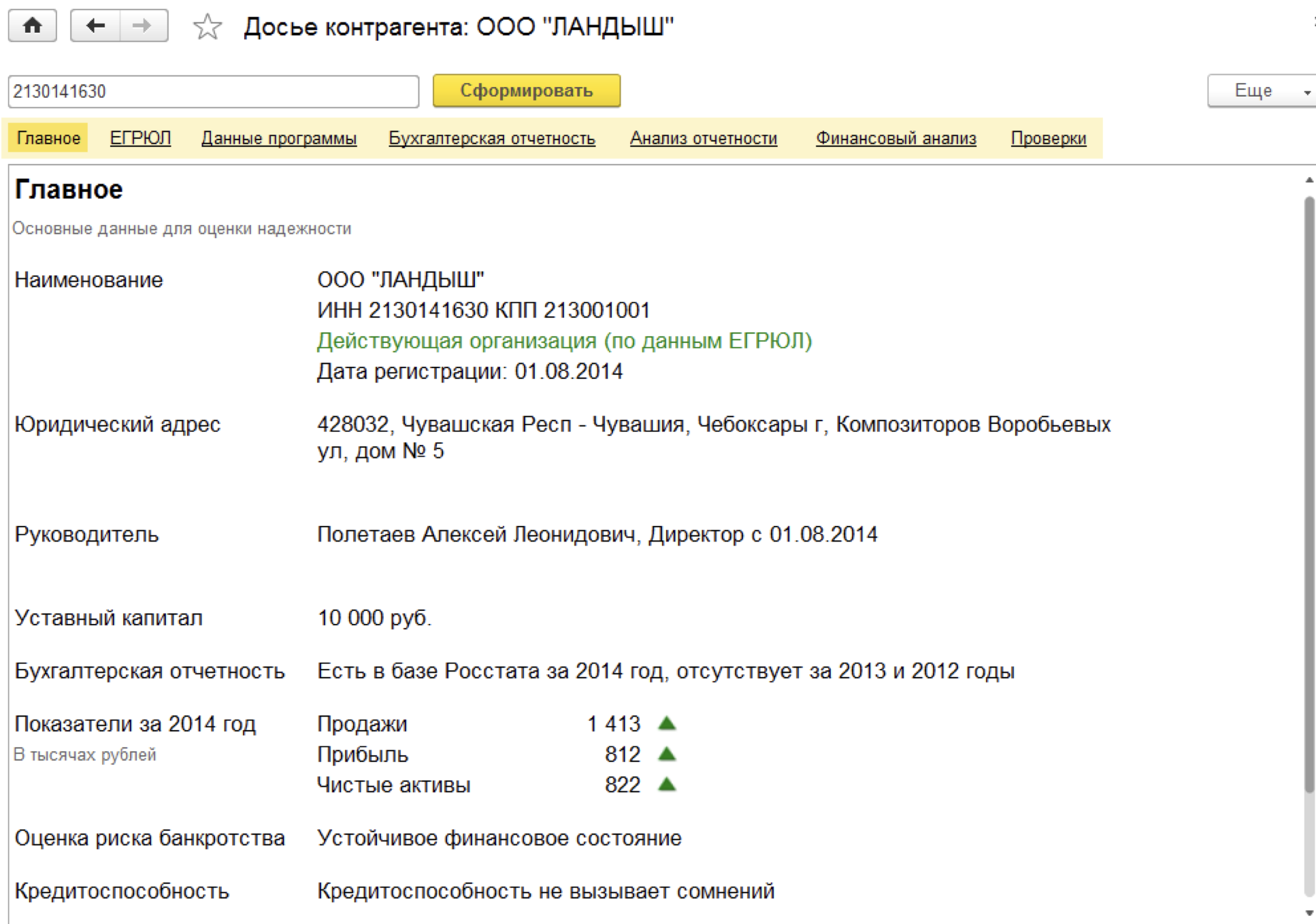Click the scrollbar down arrow
The image size is (1316, 924).
(1309, 913)
